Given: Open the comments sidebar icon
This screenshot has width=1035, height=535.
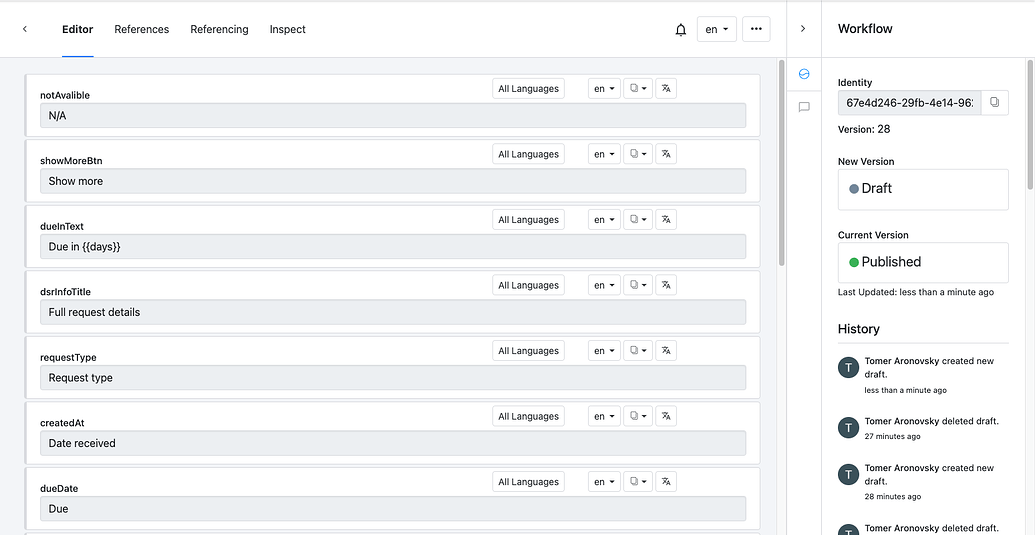Looking at the screenshot, I should pos(803,107).
